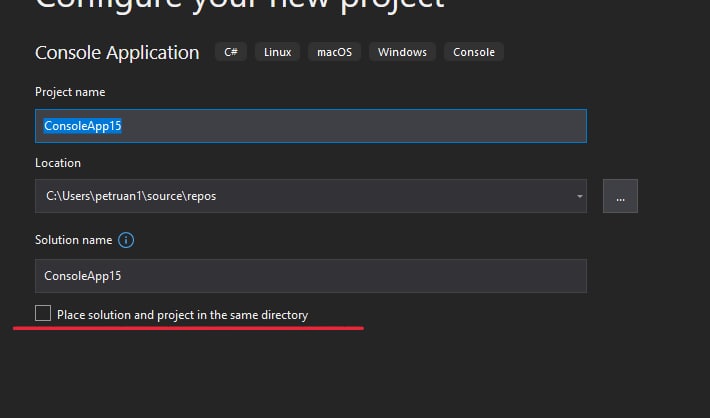Click the 'Place solution and project' checkbox label
Image resolution: width=710 pixels, height=418 pixels.
(182, 315)
